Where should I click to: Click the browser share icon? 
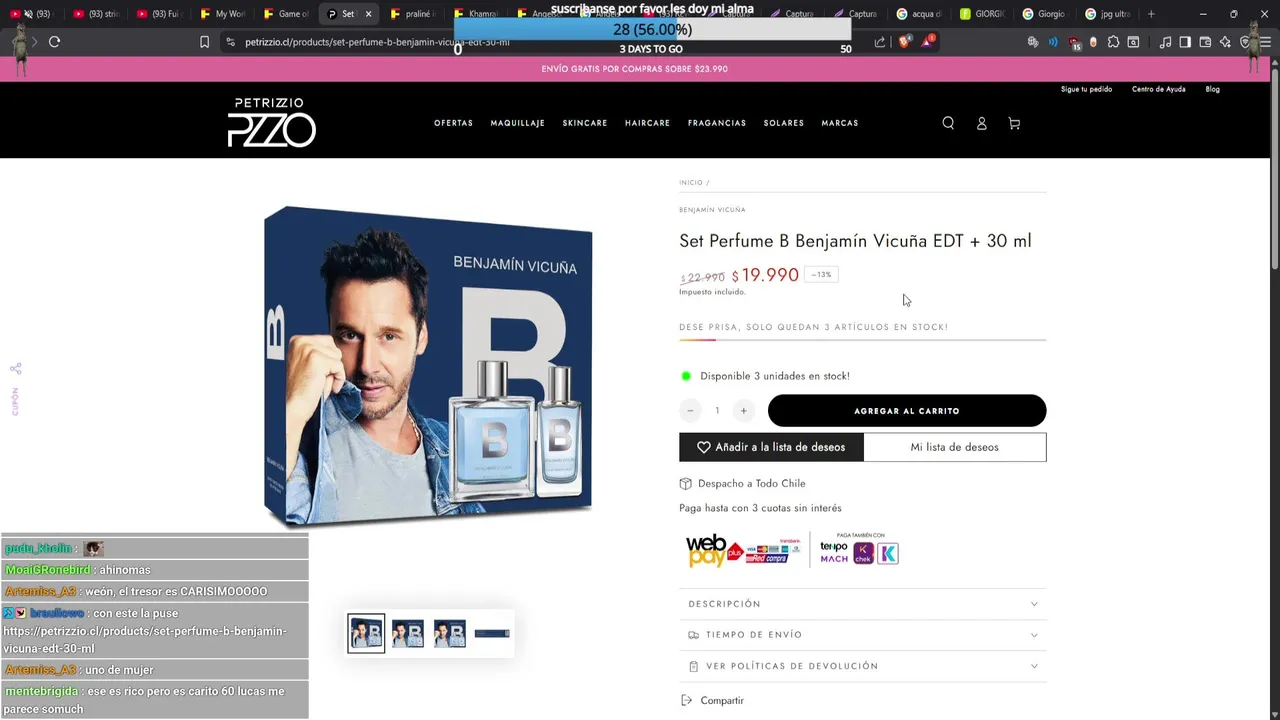coord(880,42)
